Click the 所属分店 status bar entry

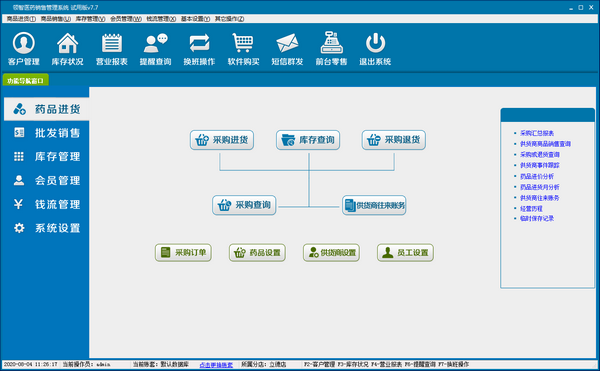tap(264, 364)
